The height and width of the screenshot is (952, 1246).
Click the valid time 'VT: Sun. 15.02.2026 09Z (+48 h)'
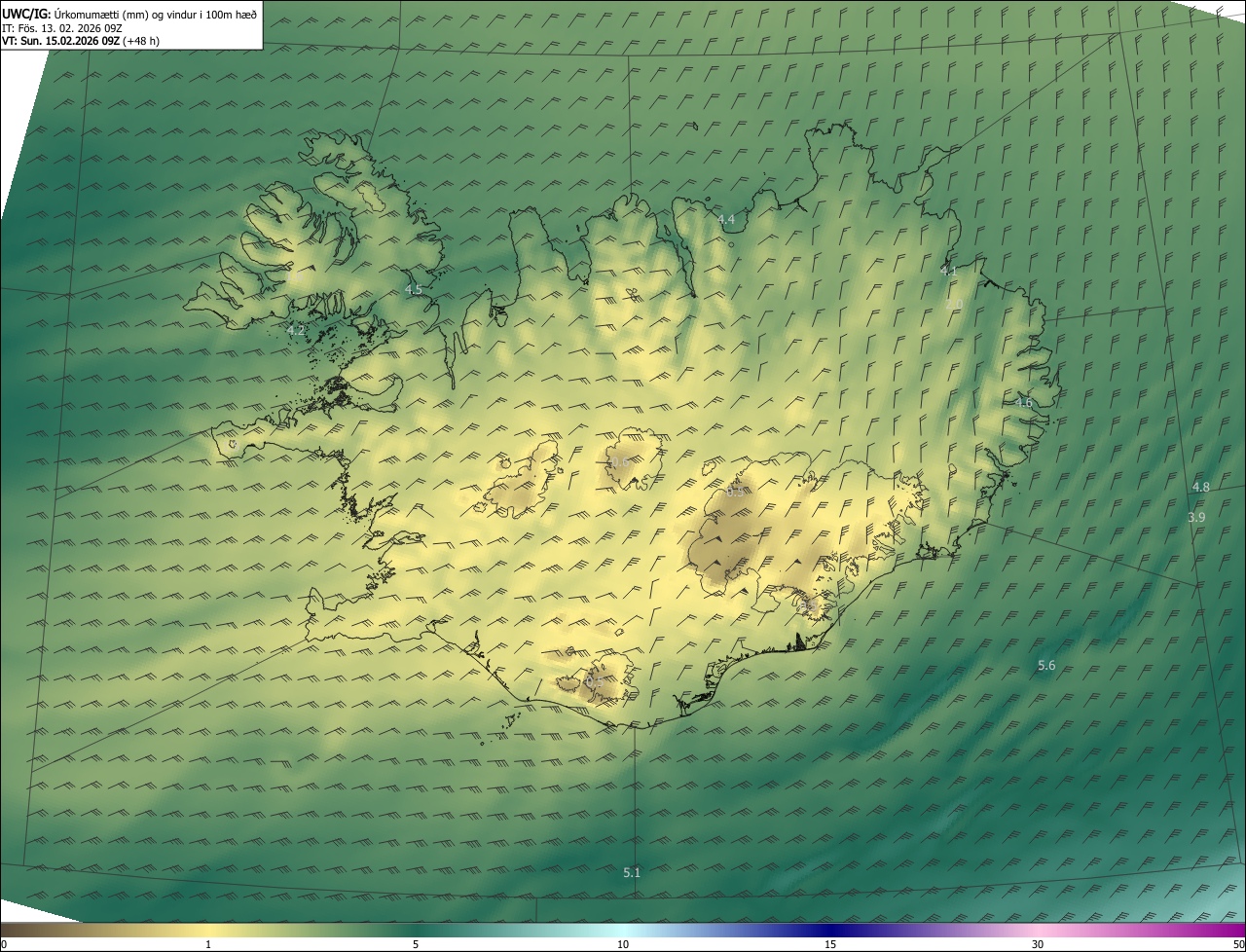(81, 41)
